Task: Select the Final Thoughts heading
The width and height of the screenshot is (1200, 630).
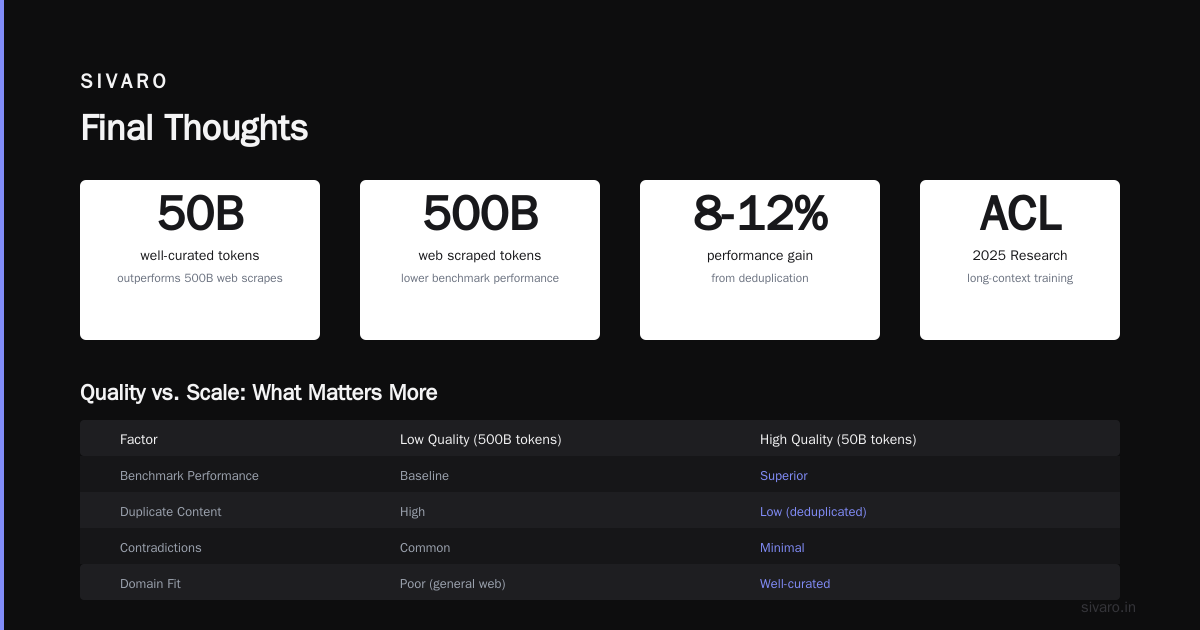Action: point(194,128)
